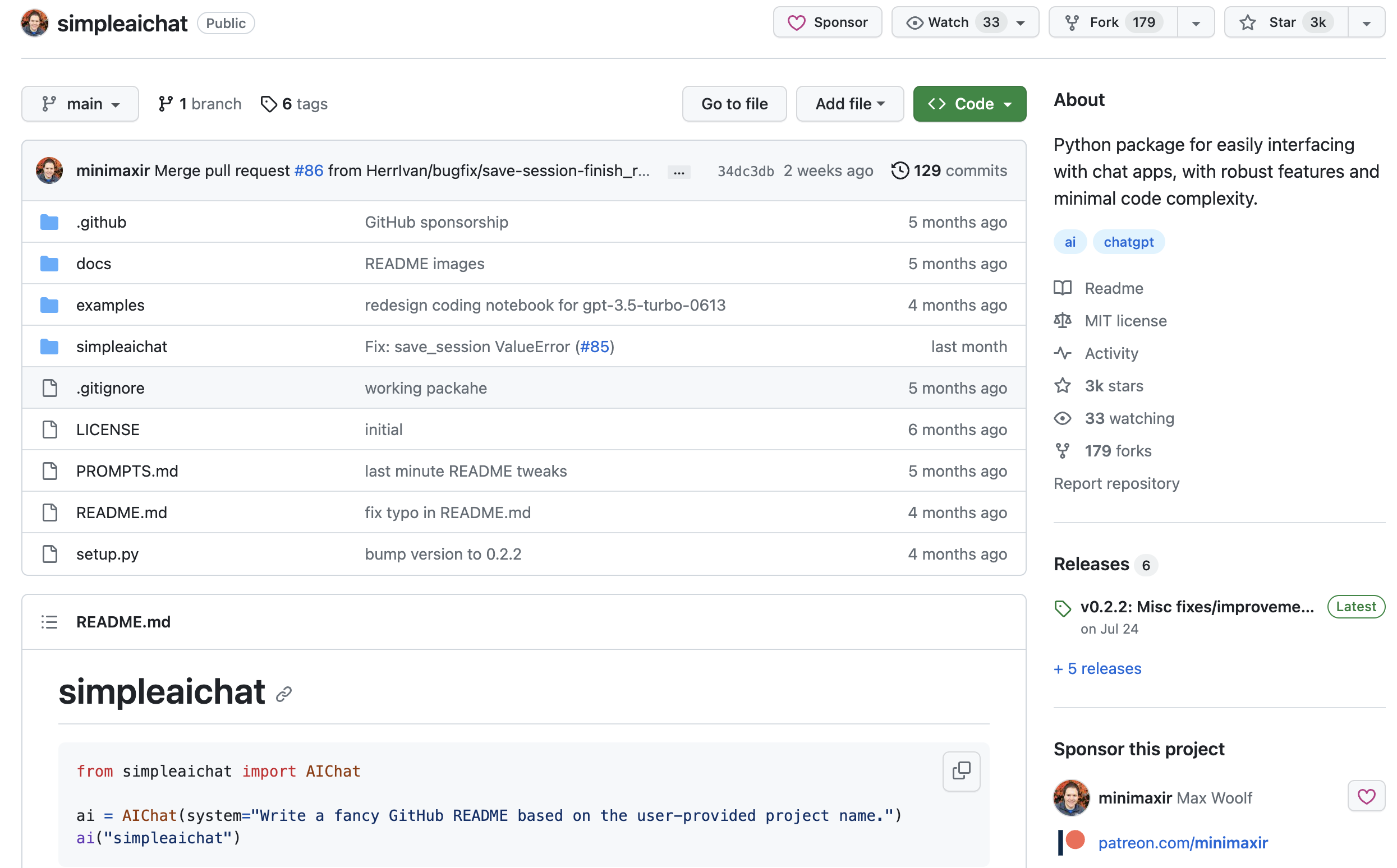The width and height of the screenshot is (1397, 868).
Task: Open Readme link in About sidebar
Action: (1099, 288)
